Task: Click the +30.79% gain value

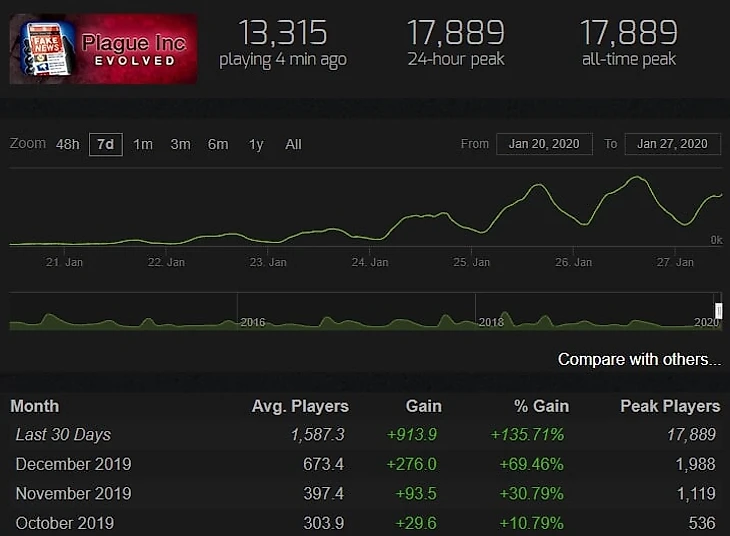Action: pyautogui.click(x=531, y=494)
